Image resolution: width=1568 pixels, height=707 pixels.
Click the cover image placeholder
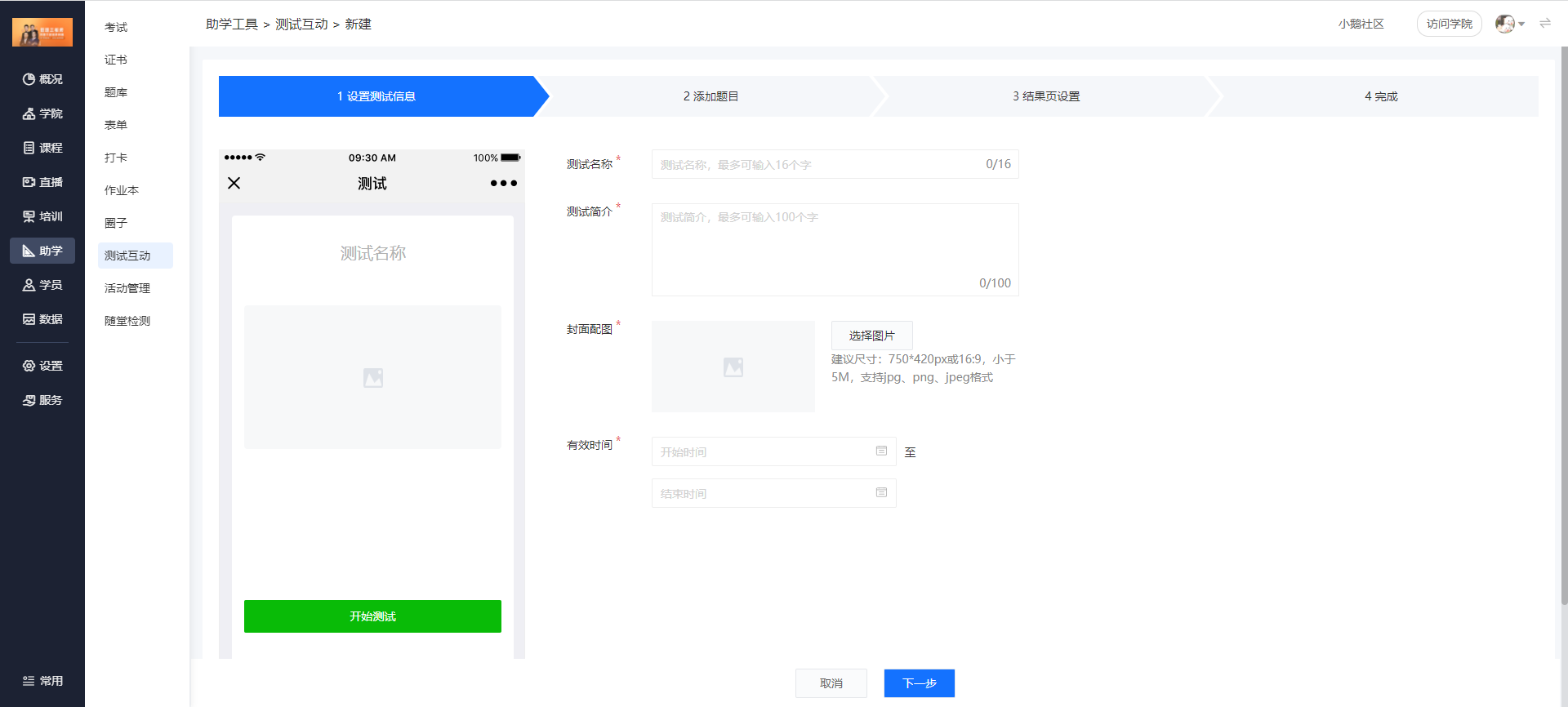pos(733,367)
